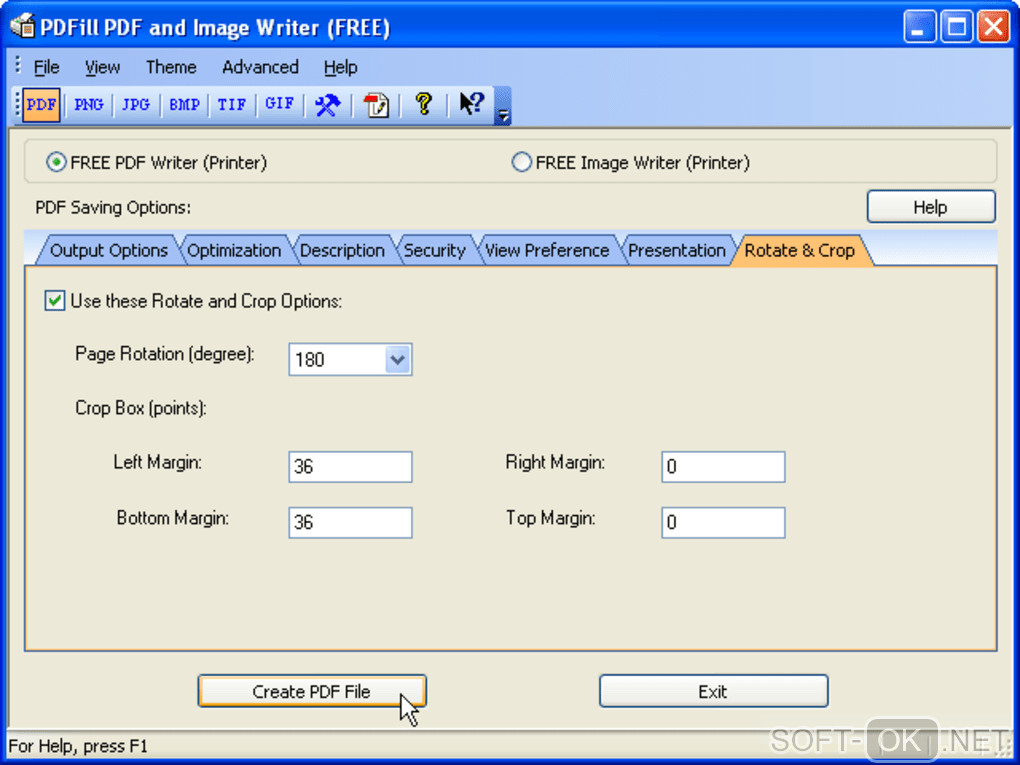Switch to the View Preference tab
1020x765 pixels.
tap(547, 250)
